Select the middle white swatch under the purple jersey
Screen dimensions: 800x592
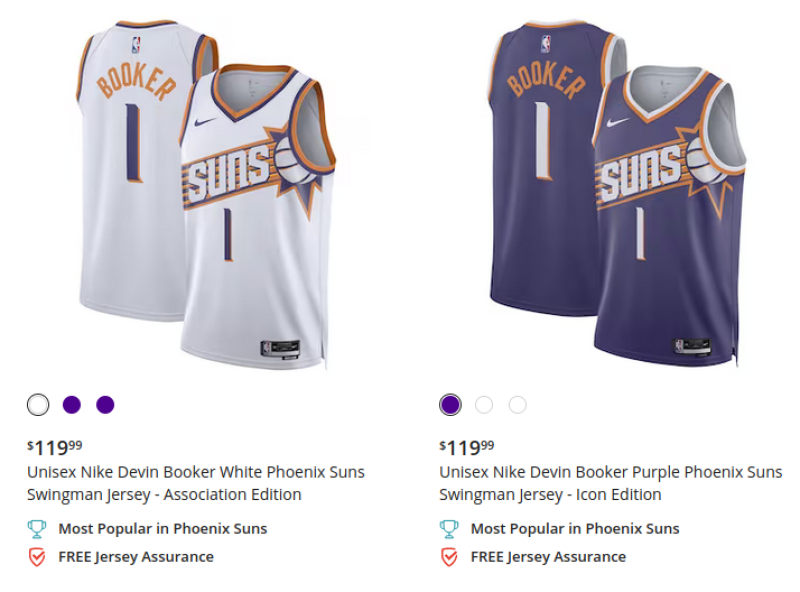pos(484,404)
